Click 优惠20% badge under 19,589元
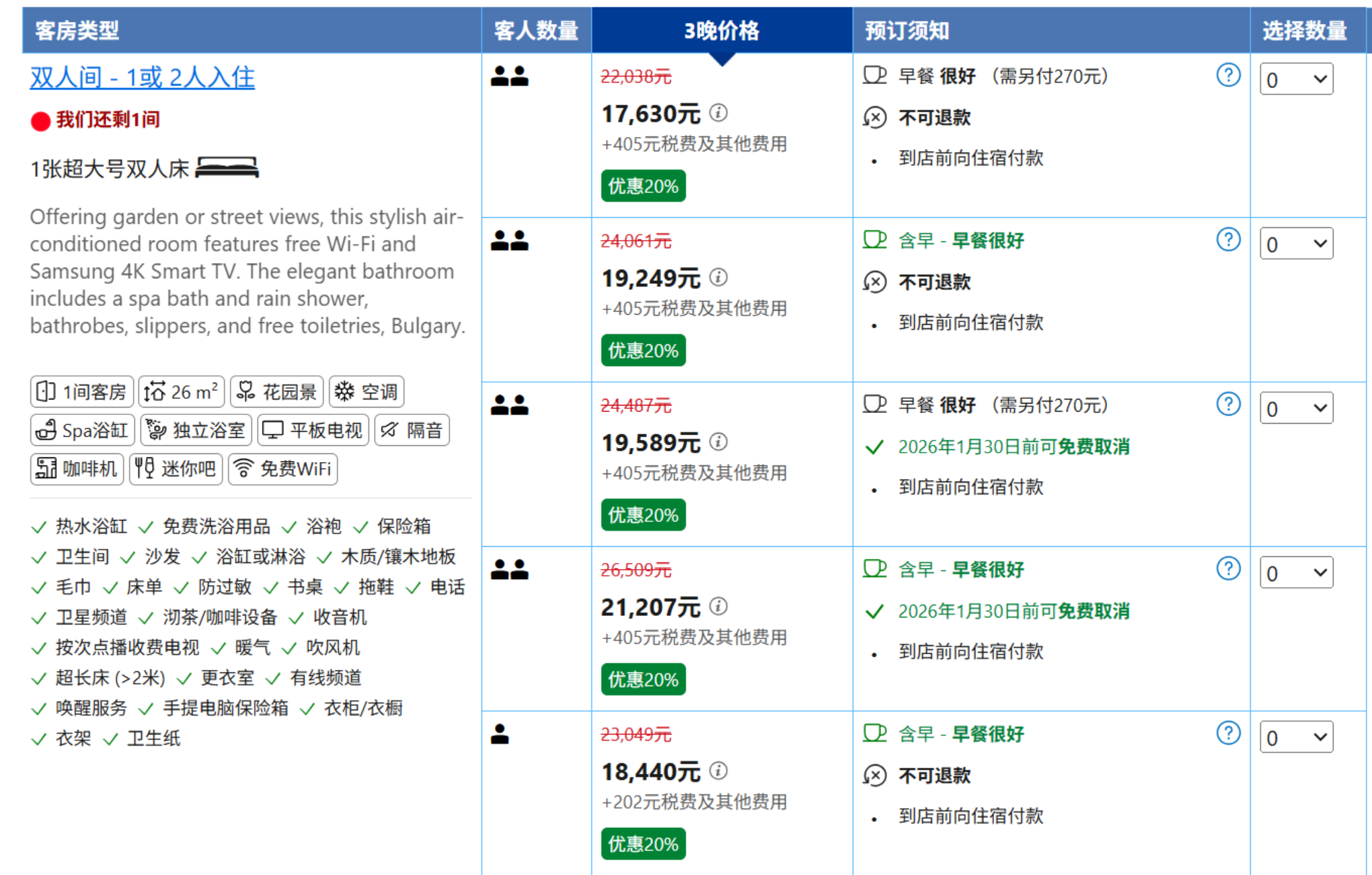 click(x=642, y=515)
